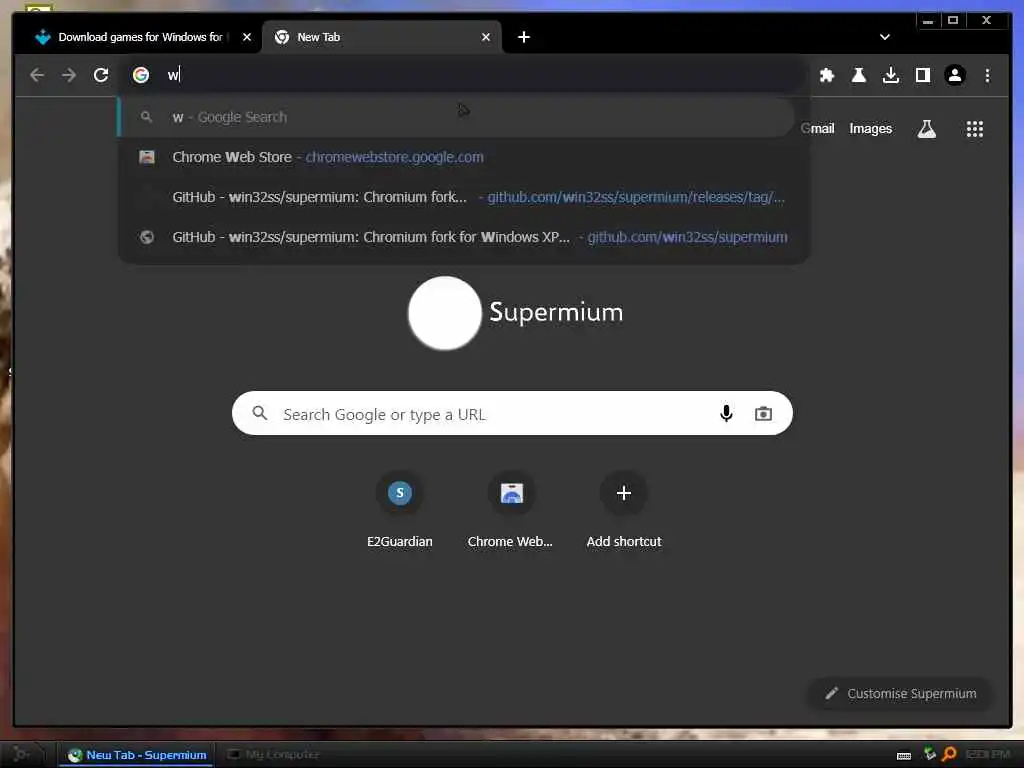Select the 'w - Google Search' suggestion
This screenshot has height=768, width=1024.
[456, 117]
